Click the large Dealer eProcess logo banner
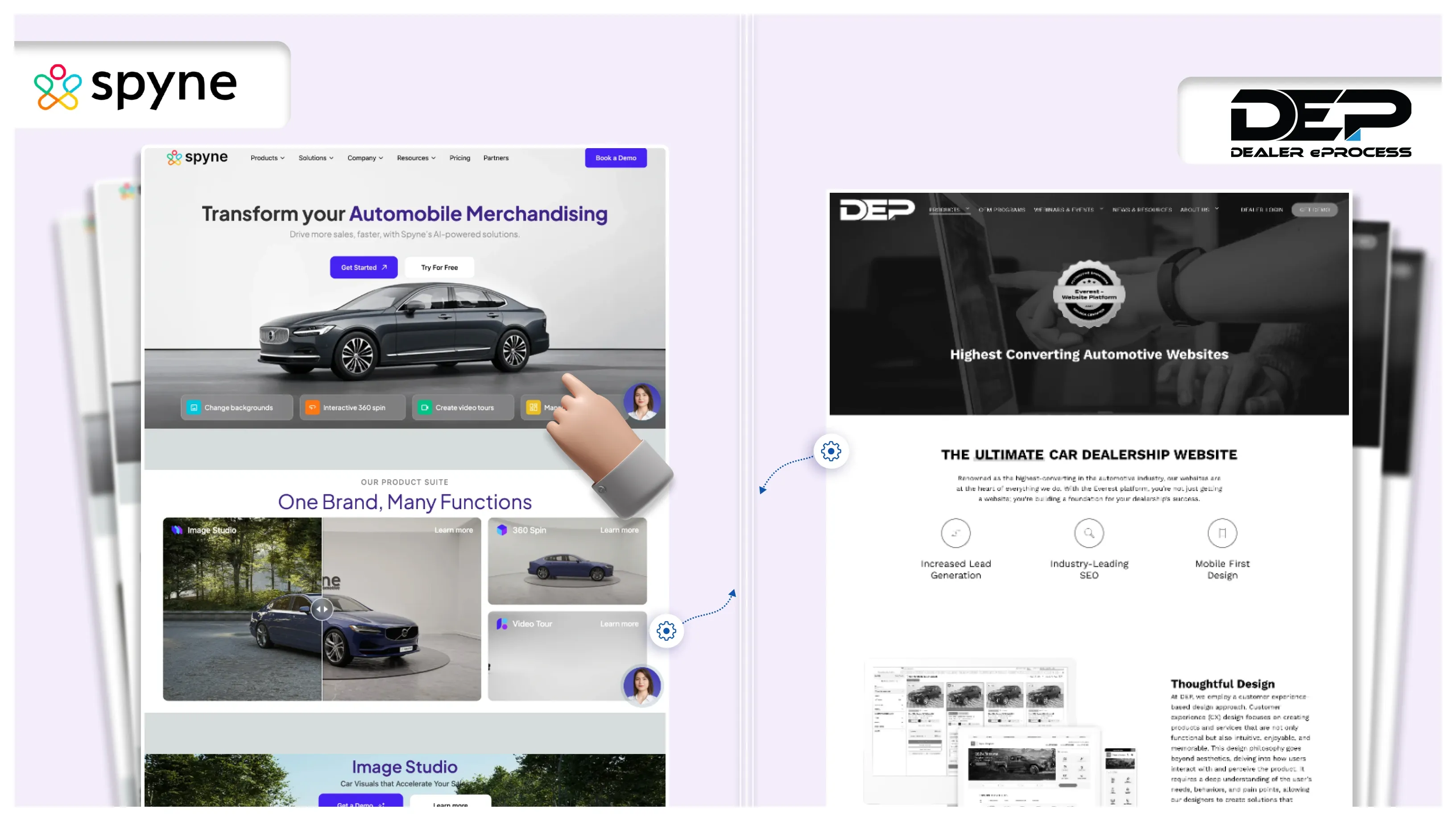This screenshot has width=1456, height=821. pos(1320,123)
